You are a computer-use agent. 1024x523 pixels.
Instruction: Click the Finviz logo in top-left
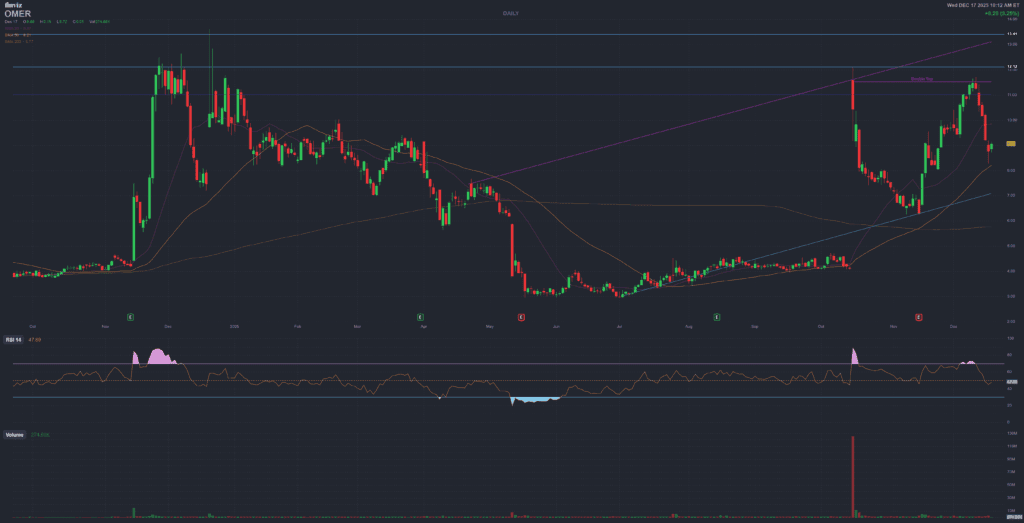click(11, 6)
